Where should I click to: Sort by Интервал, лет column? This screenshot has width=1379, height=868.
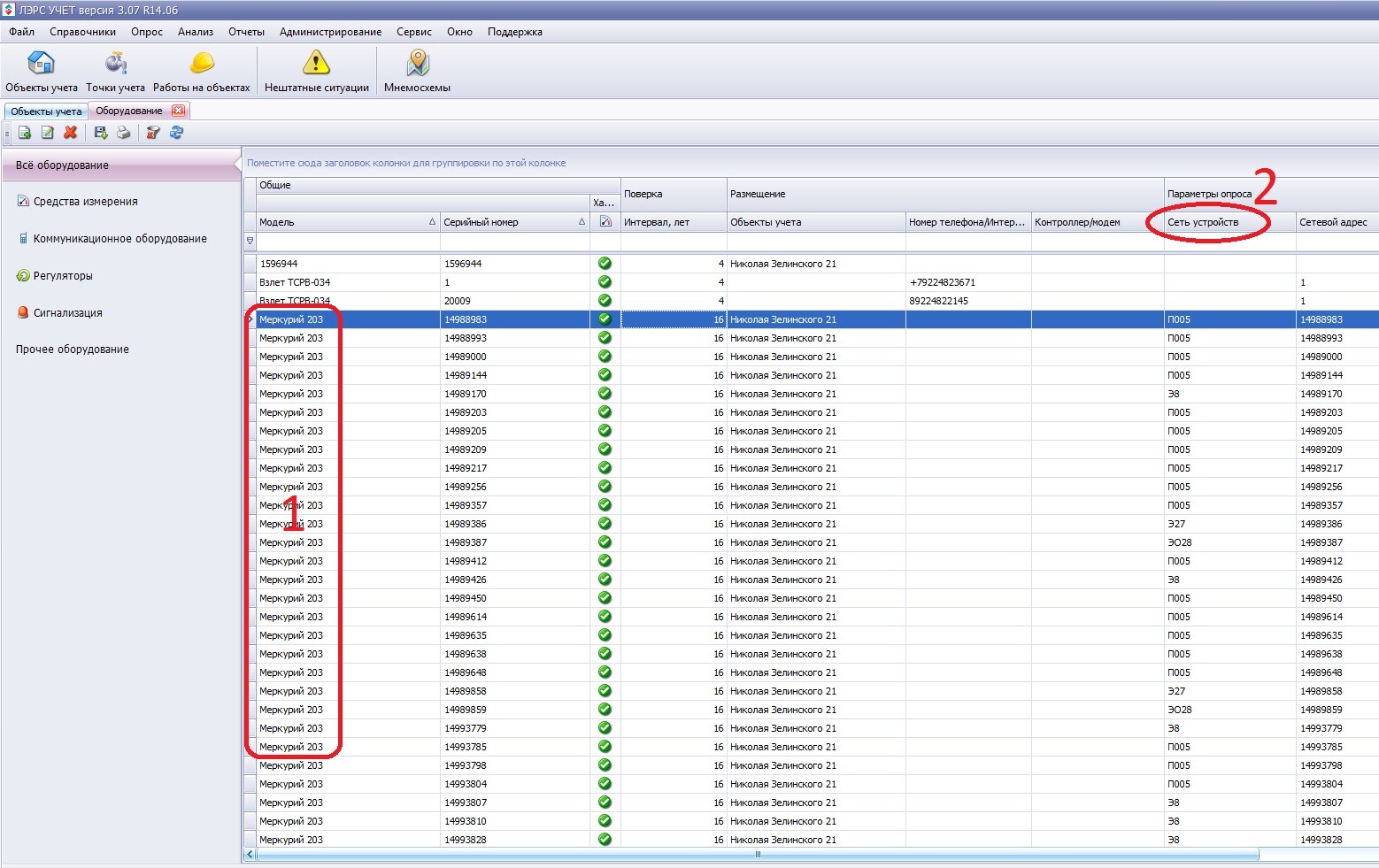674,222
